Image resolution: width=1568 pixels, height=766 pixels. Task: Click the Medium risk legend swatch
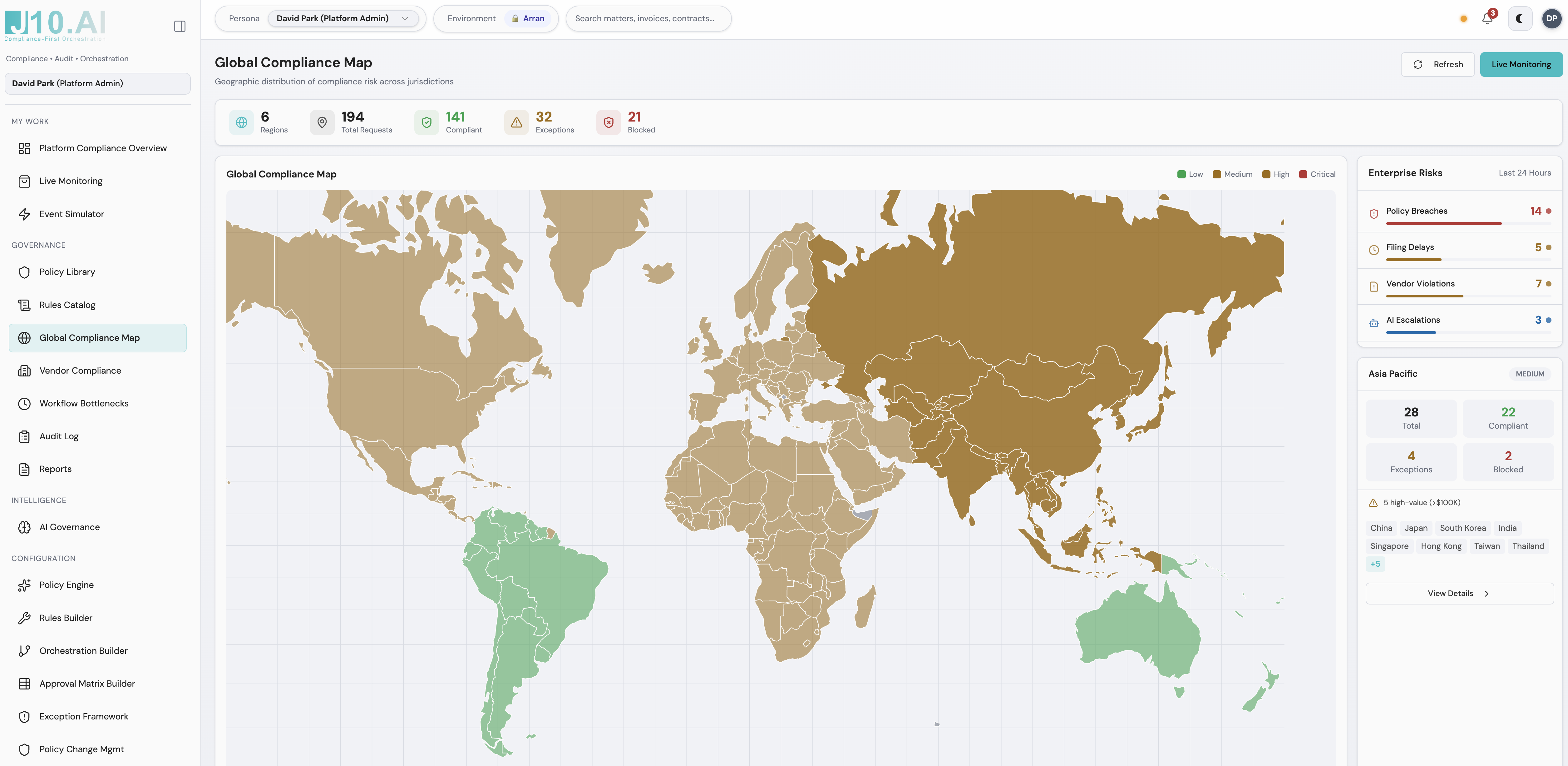click(1216, 174)
